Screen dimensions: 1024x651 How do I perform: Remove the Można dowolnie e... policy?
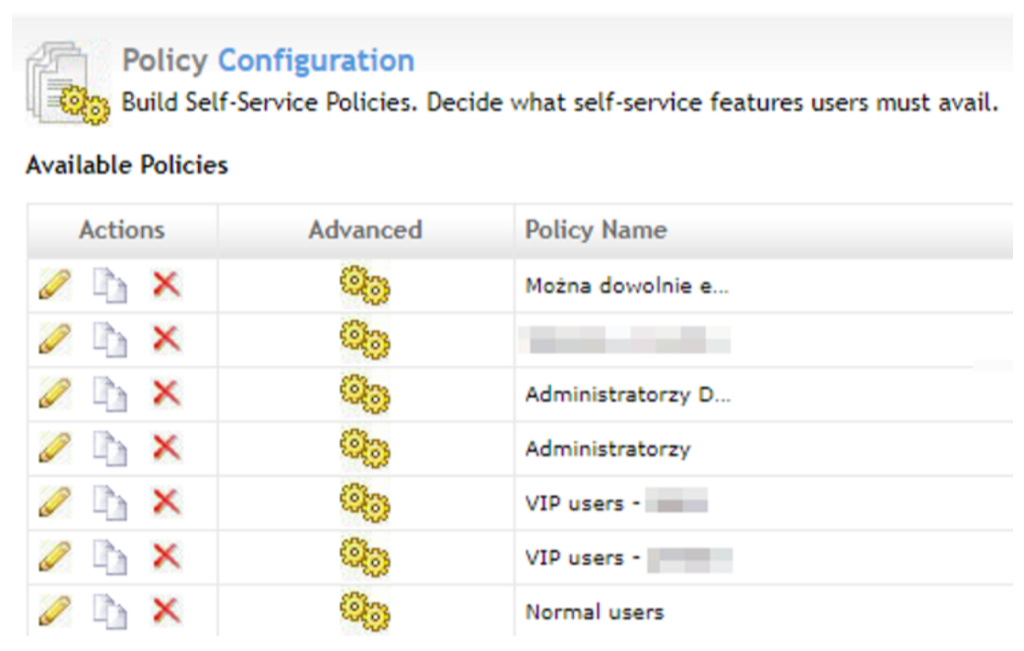click(x=165, y=286)
